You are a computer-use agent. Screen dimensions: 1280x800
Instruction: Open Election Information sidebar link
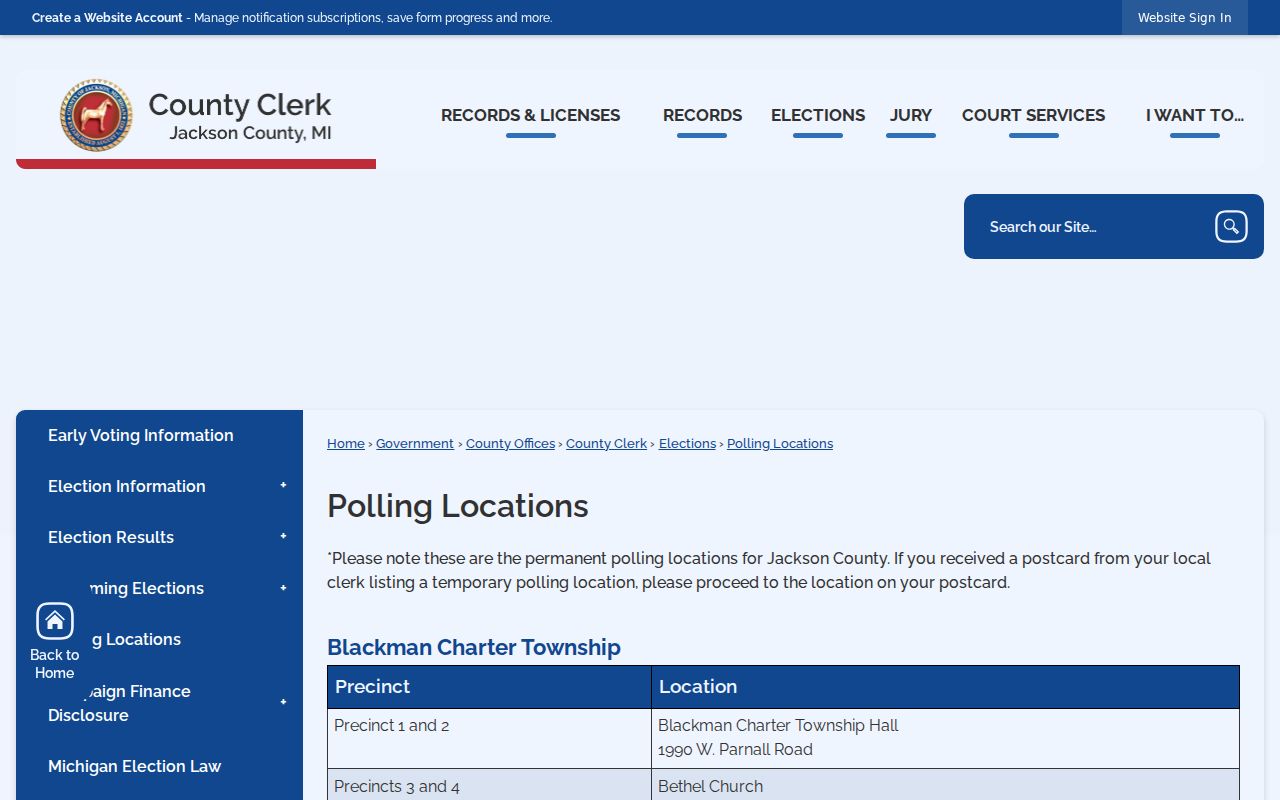coord(127,486)
